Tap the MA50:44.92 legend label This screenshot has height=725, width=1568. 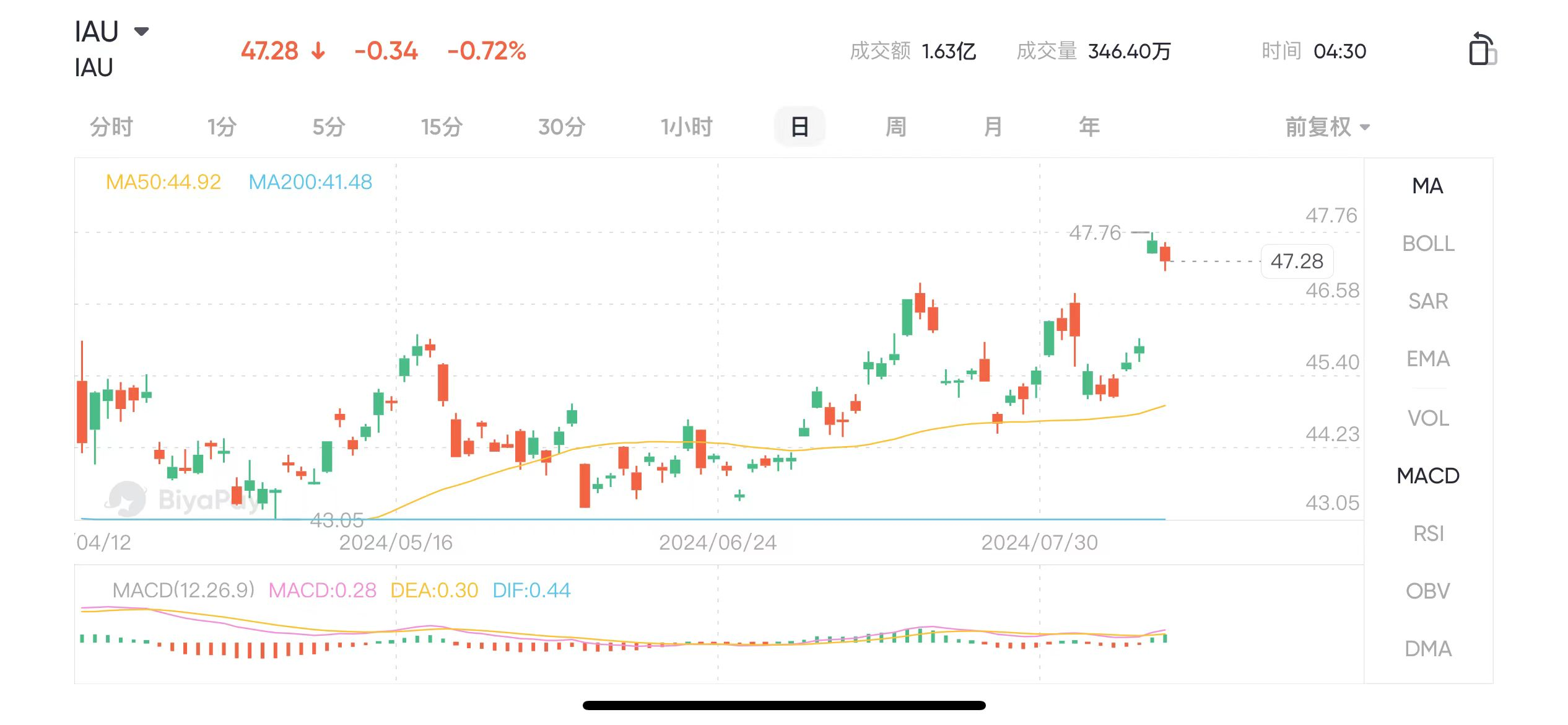tap(163, 182)
